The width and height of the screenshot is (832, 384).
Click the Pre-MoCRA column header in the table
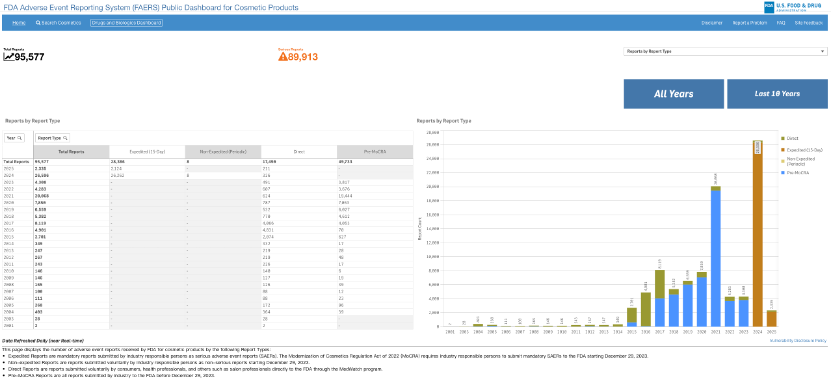click(375, 152)
